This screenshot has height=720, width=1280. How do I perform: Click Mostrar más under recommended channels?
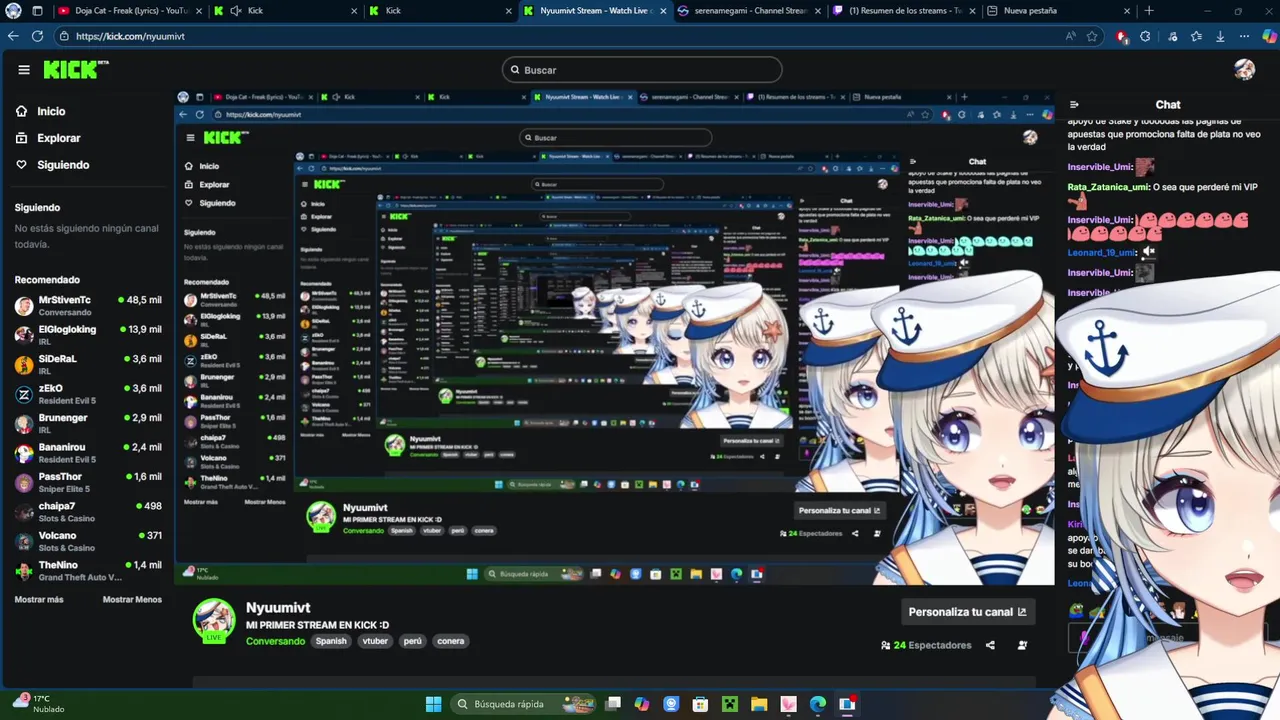click(39, 599)
